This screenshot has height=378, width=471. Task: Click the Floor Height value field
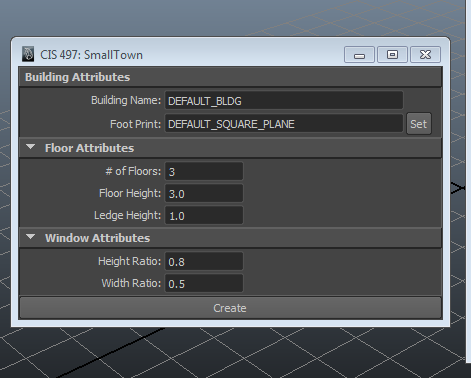[204, 193]
